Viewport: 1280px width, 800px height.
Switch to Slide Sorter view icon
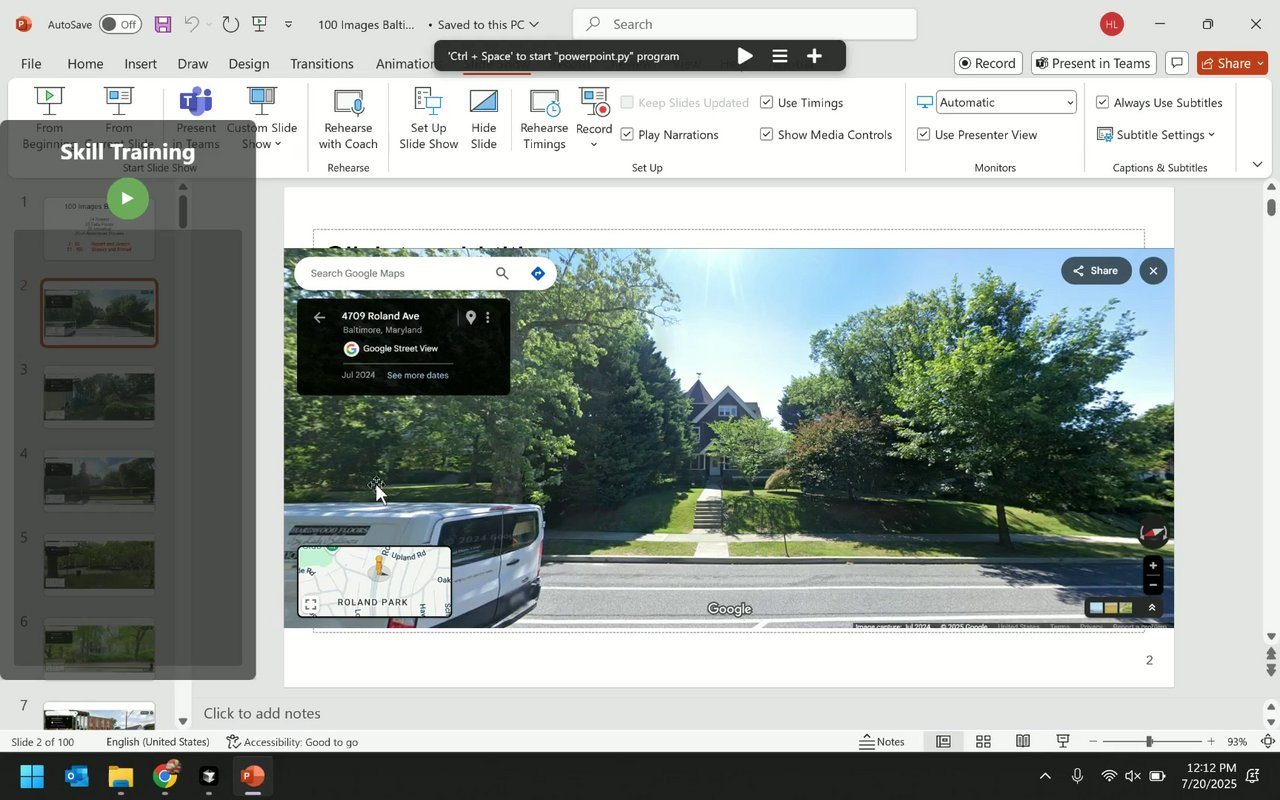coord(983,741)
